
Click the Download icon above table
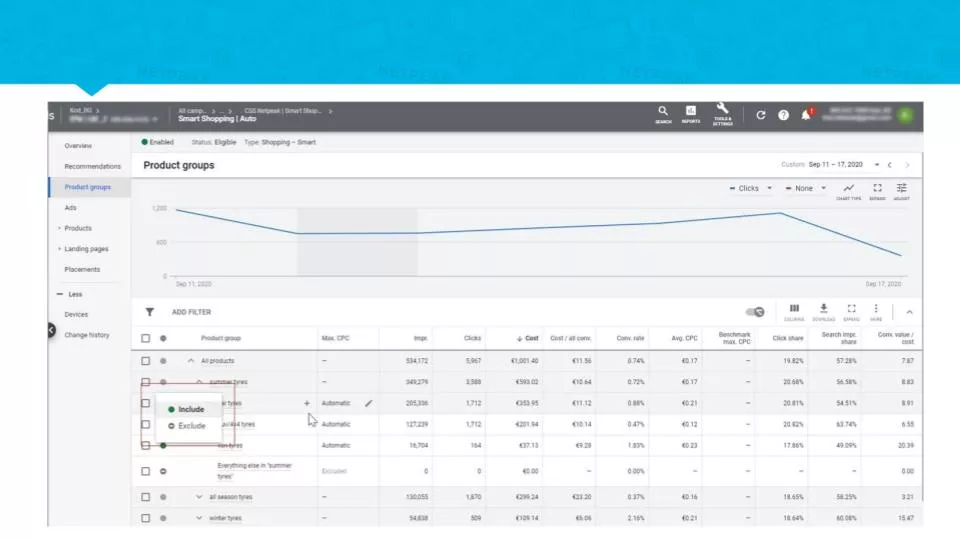[x=823, y=312]
